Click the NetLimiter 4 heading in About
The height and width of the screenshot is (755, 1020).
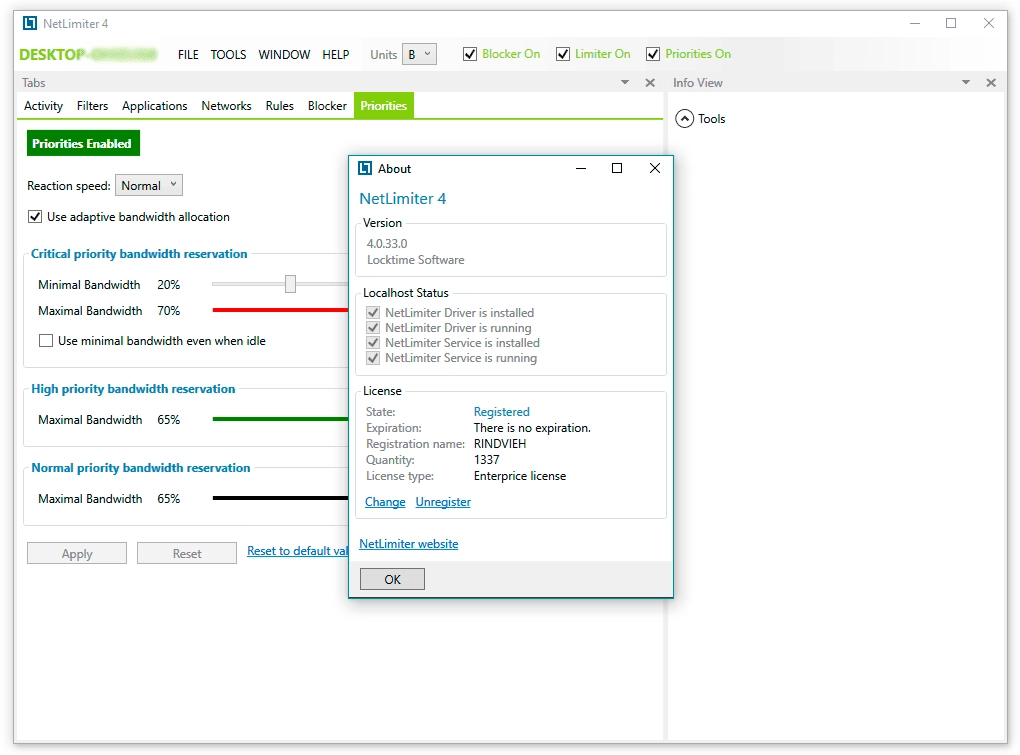403,198
